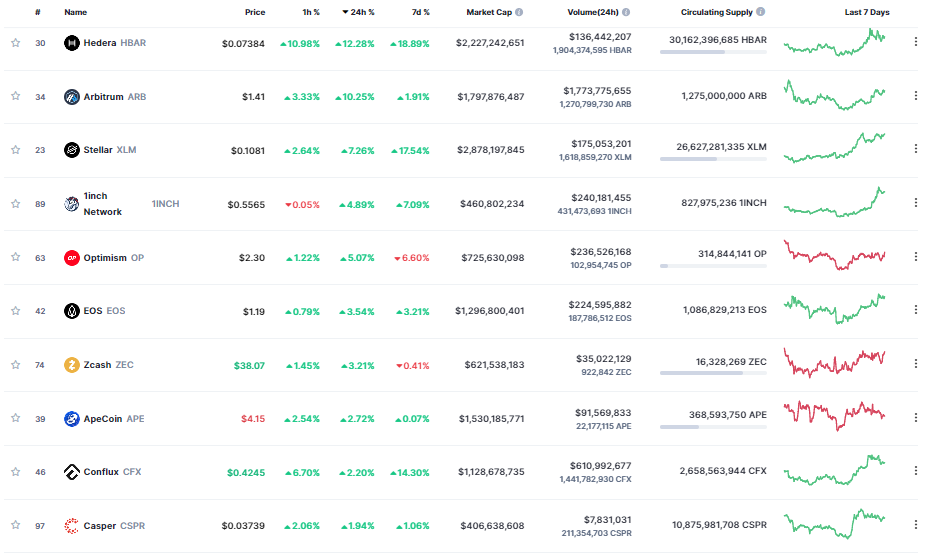Click the Casper coin logo
Screen dimensions: 930x553
pyautogui.click(x=72, y=526)
